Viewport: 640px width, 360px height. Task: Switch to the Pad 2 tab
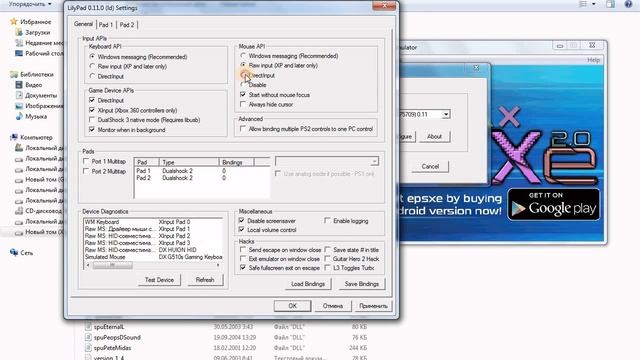coord(127,25)
